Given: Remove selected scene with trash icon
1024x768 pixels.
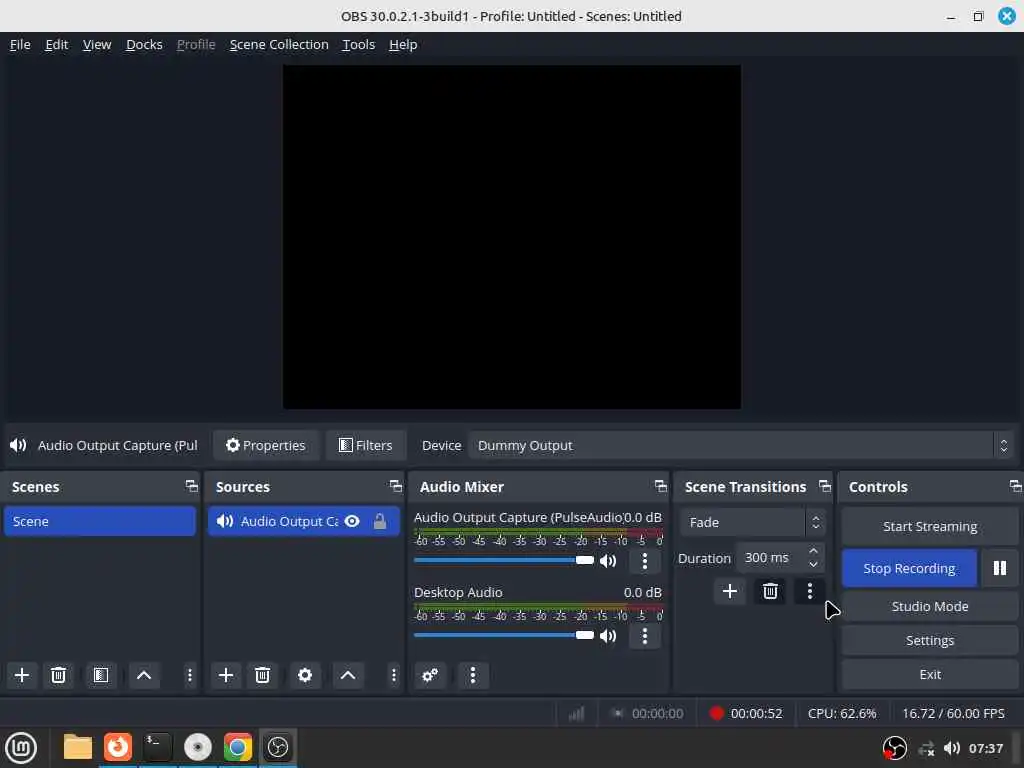Looking at the screenshot, I should 58,675.
